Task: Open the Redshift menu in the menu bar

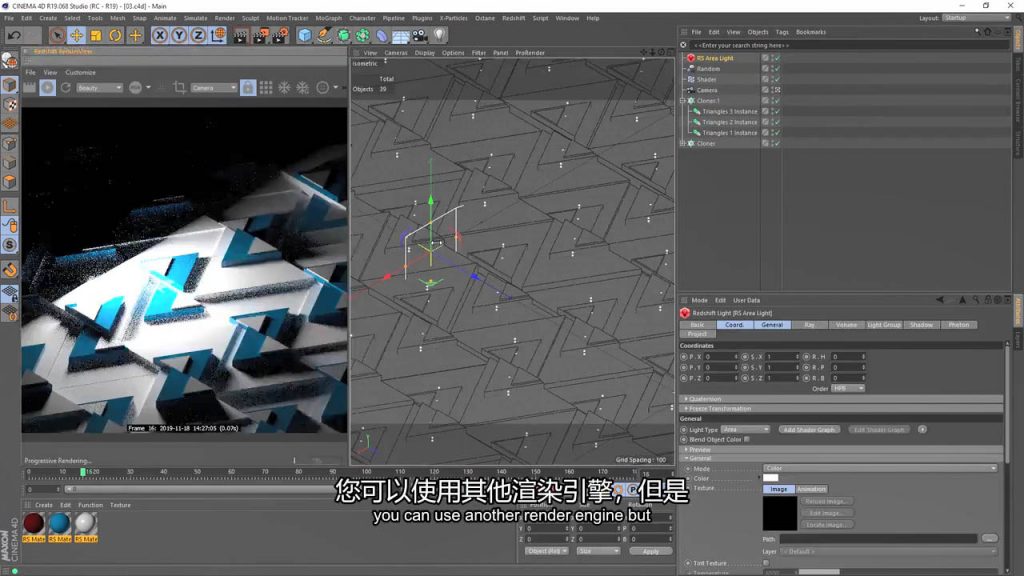Action: (x=513, y=18)
